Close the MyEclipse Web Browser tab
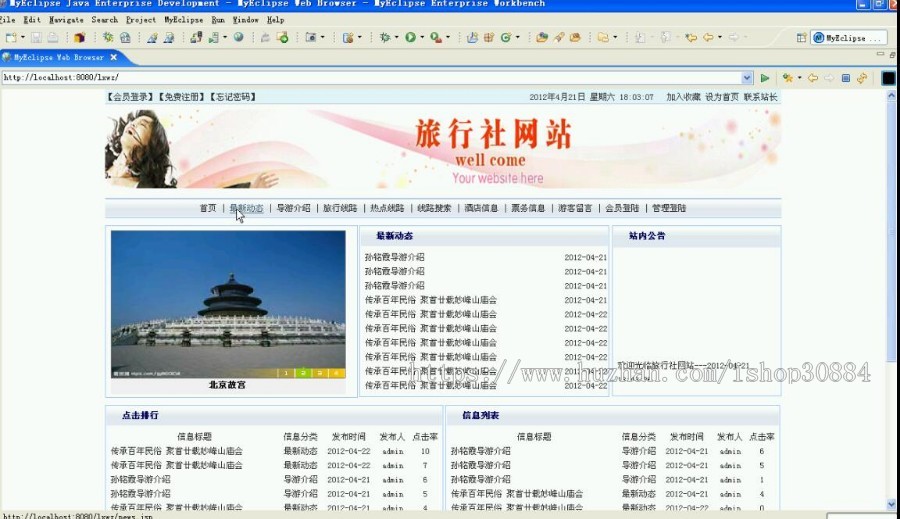 114,57
